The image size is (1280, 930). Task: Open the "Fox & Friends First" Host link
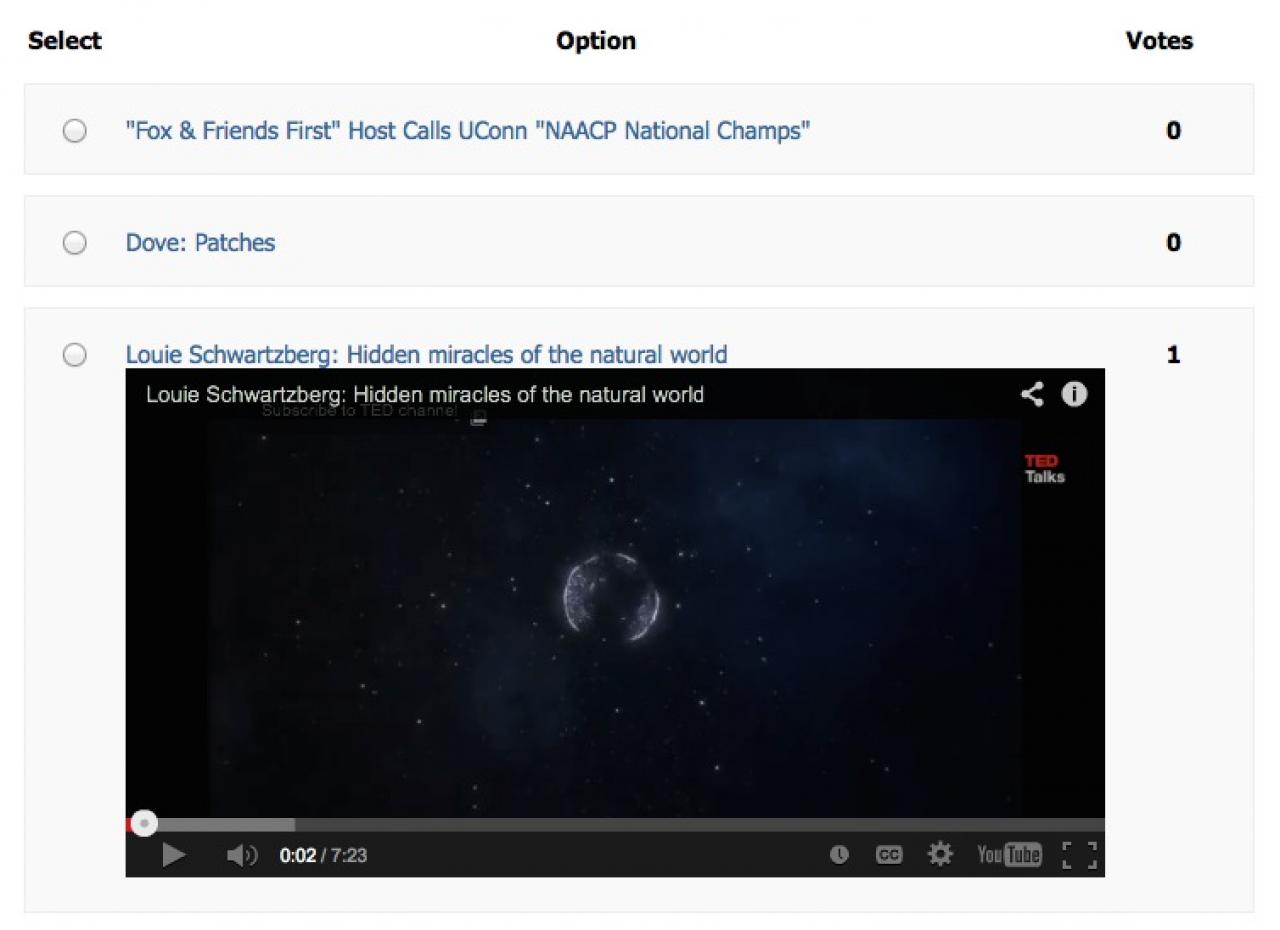468,131
